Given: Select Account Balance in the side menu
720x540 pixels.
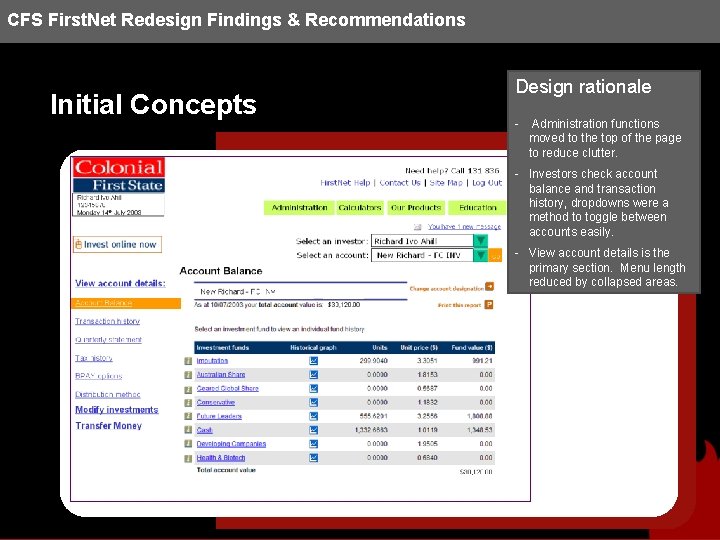Looking at the screenshot, I should pyautogui.click(x=126, y=303).
